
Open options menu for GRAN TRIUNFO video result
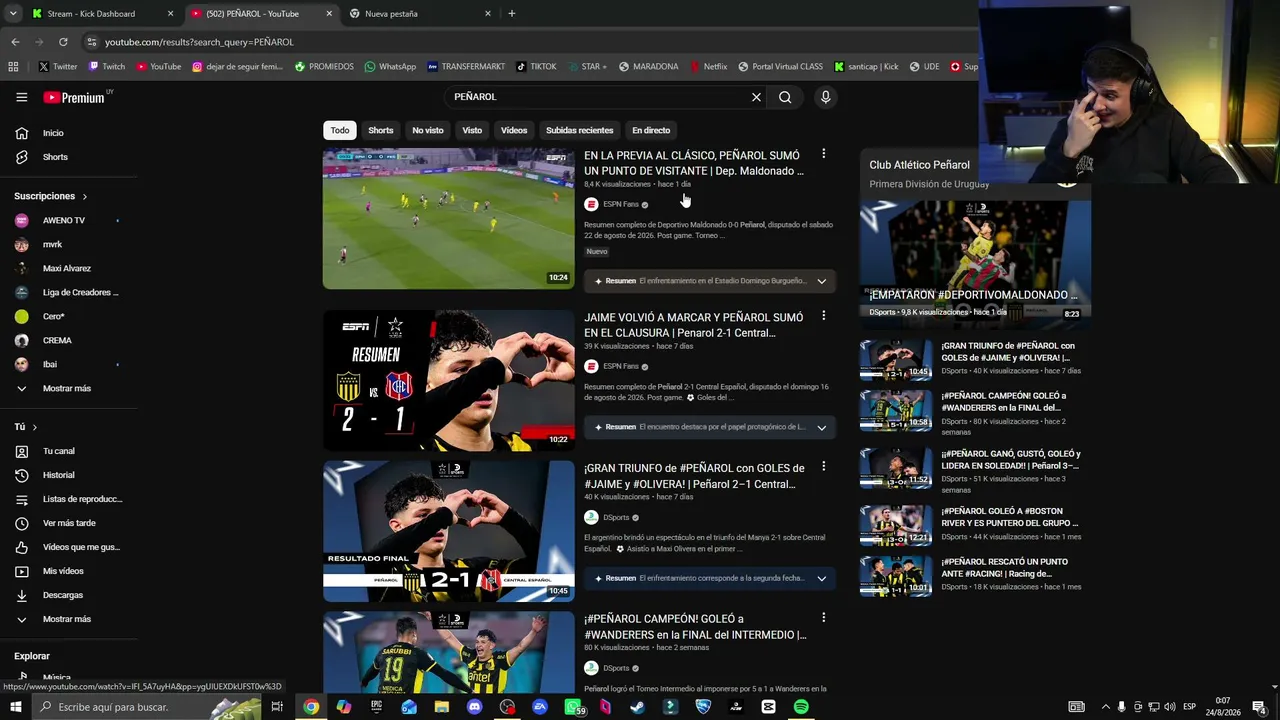point(823,467)
